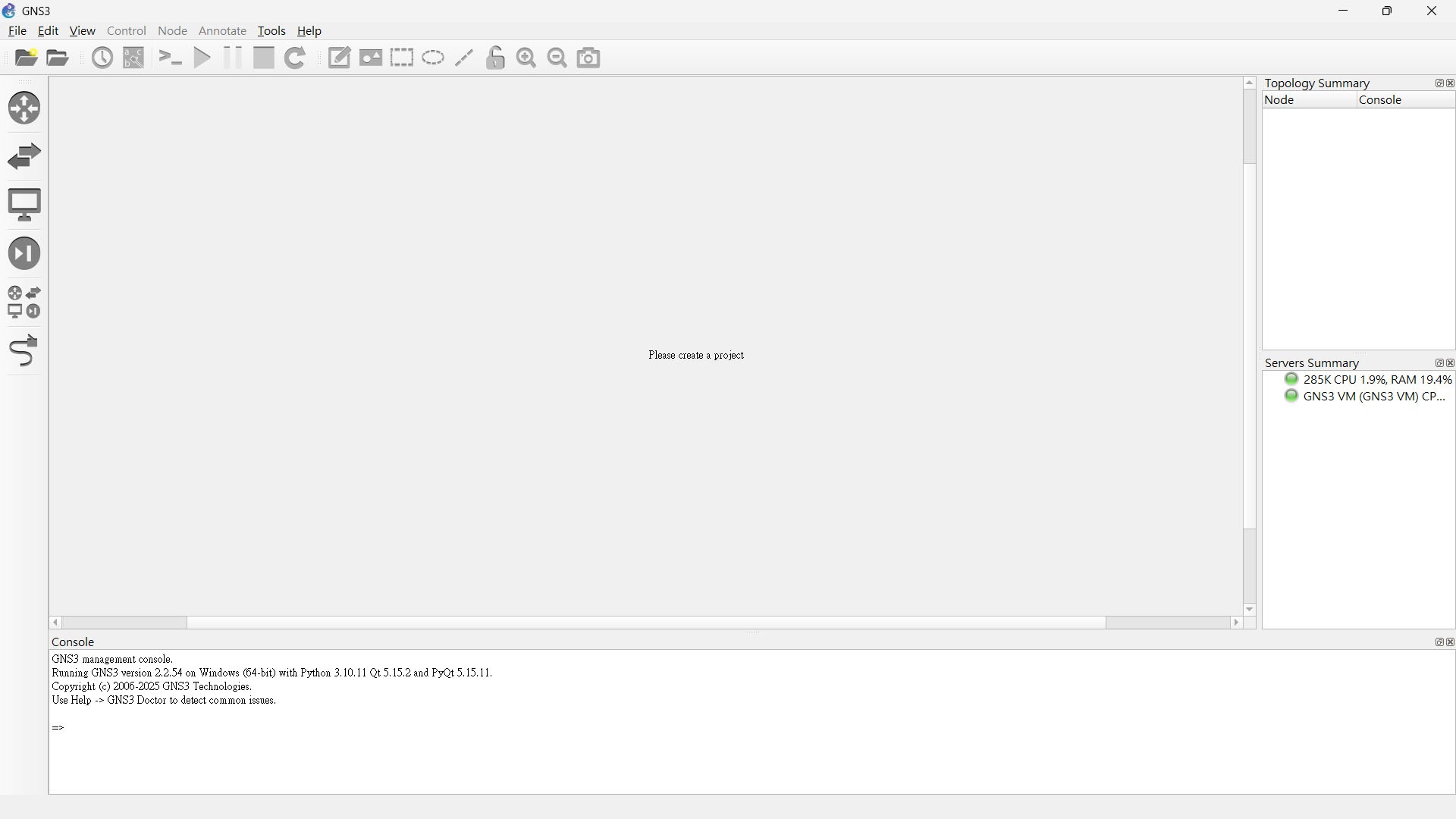Browse switches in the device sidebar
Screen dimensions: 1456x819
[x=24, y=156]
